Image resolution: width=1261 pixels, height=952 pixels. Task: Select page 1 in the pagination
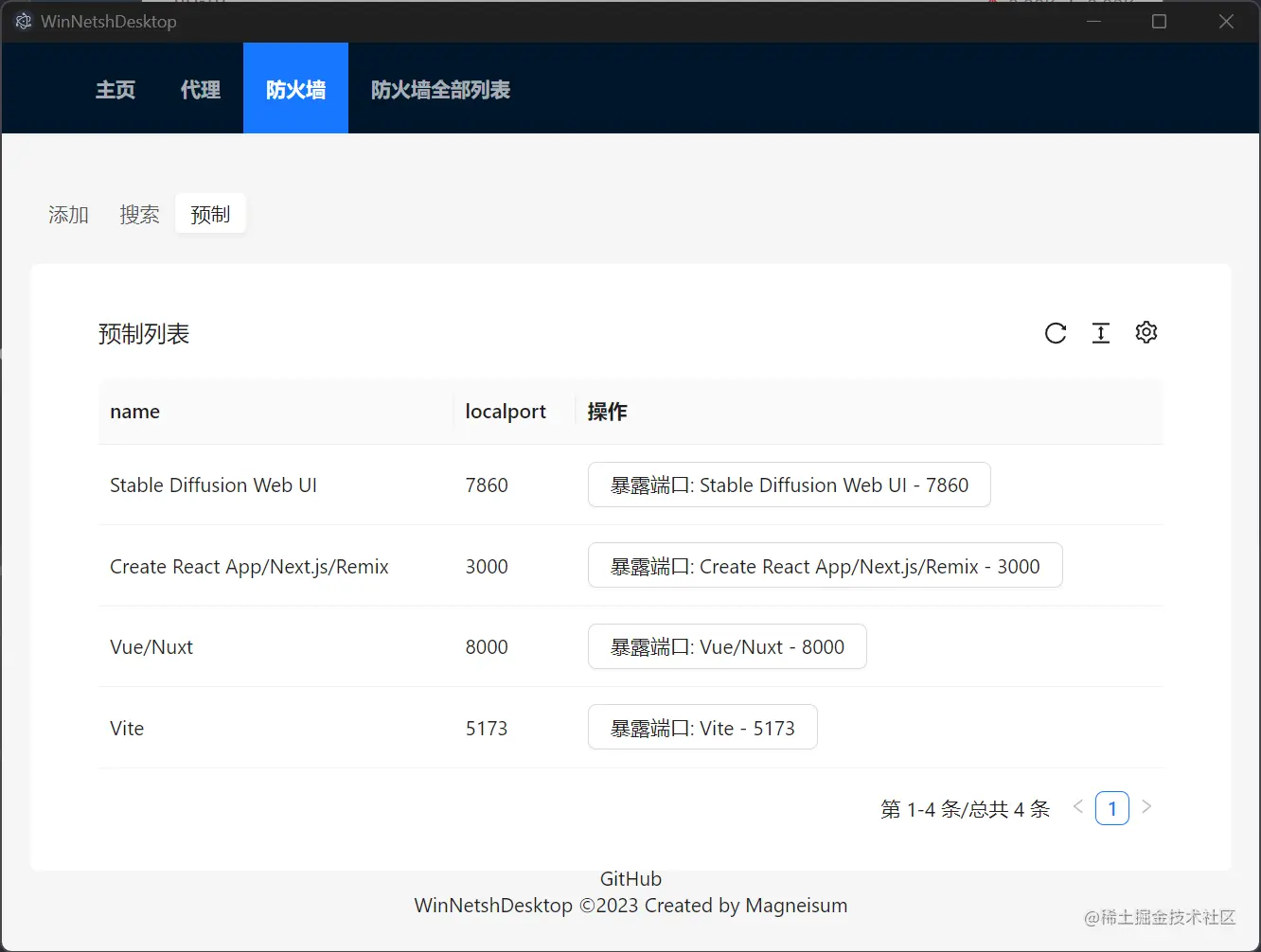pos(1112,808)
